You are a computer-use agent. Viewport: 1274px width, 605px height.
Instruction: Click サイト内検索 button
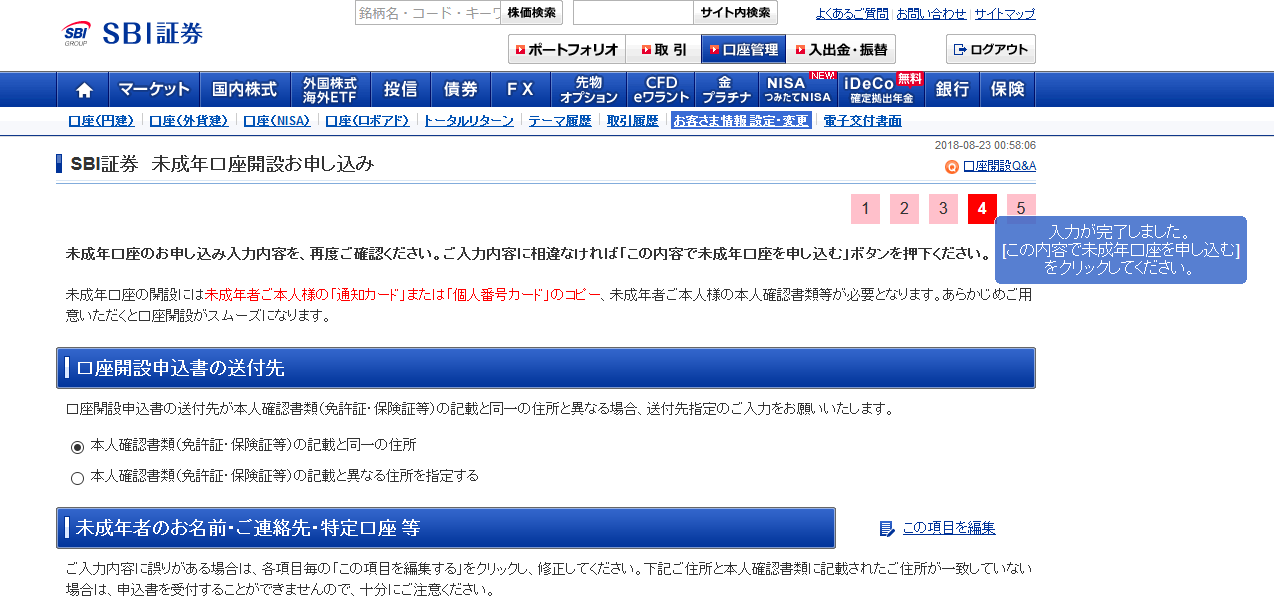coord(735,13)
